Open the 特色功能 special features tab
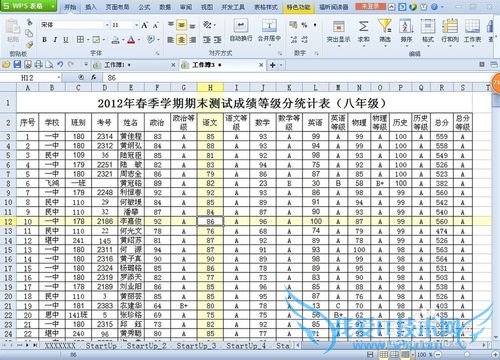 click(x=298, y=7)
